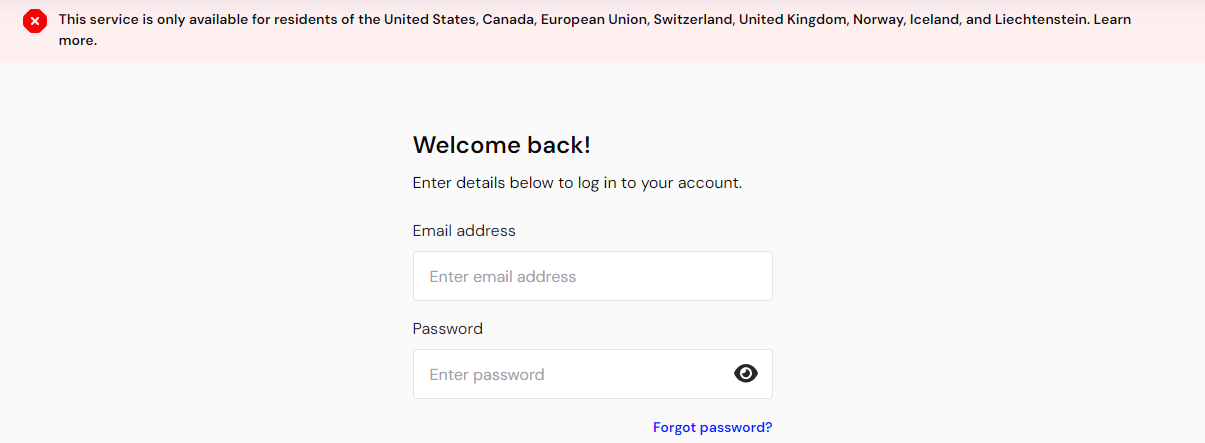1205x443 pixels.
Task: Click the "Forgot password?" link
Action: coord(712,427)
